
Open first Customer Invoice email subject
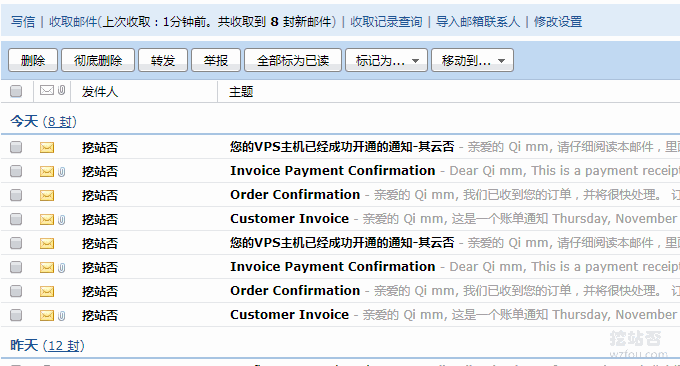click(x=289, y=219)
